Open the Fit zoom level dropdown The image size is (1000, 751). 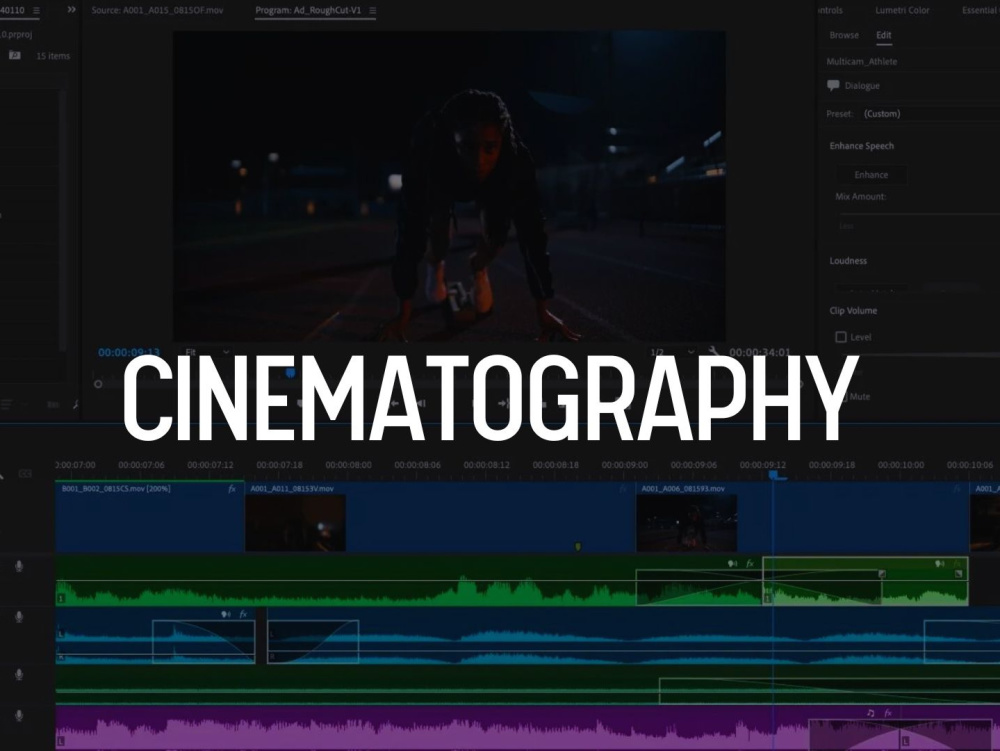pyautogui.click(x=207, y=352)
